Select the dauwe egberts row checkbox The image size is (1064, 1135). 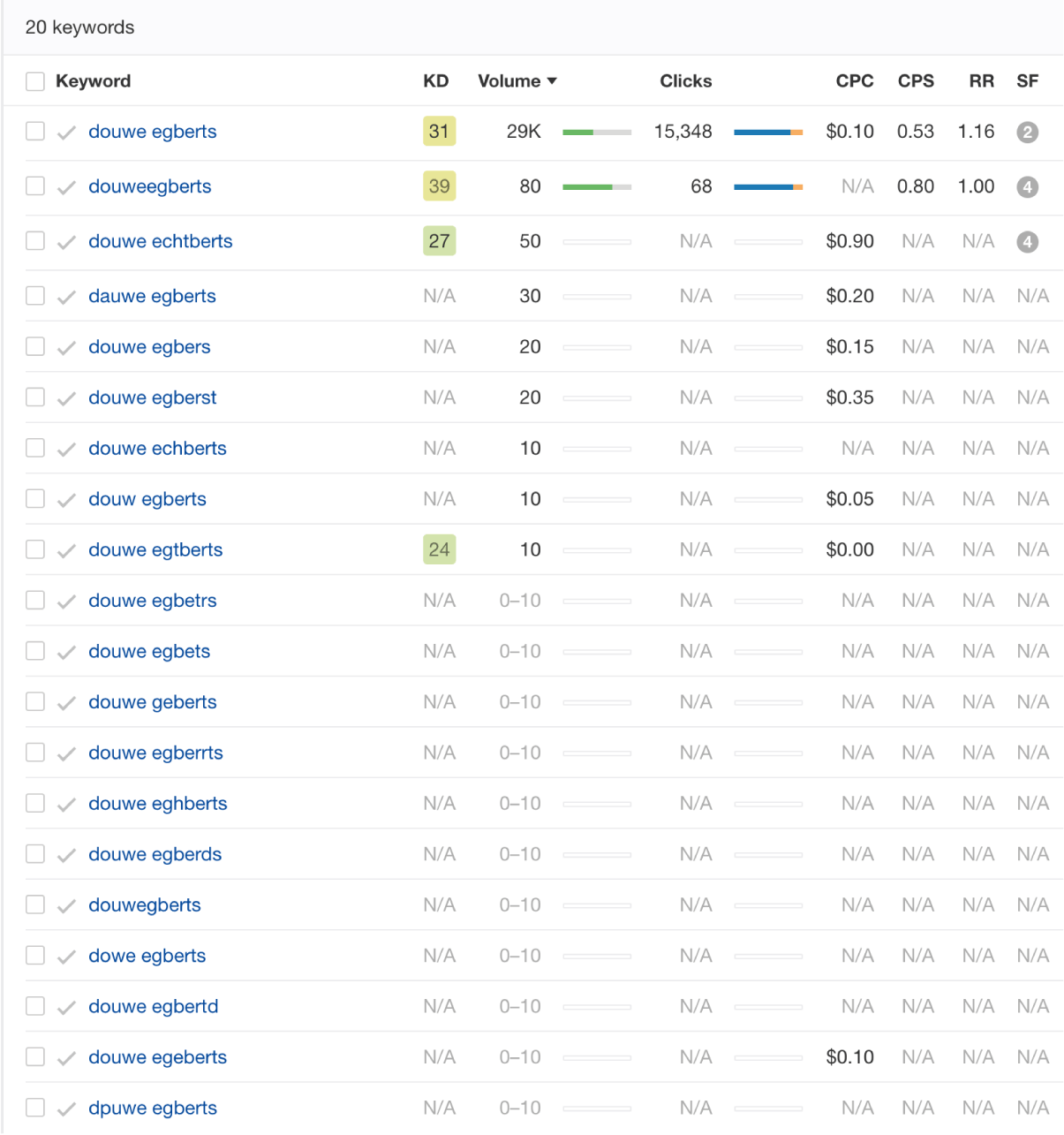tap(35, 296)
